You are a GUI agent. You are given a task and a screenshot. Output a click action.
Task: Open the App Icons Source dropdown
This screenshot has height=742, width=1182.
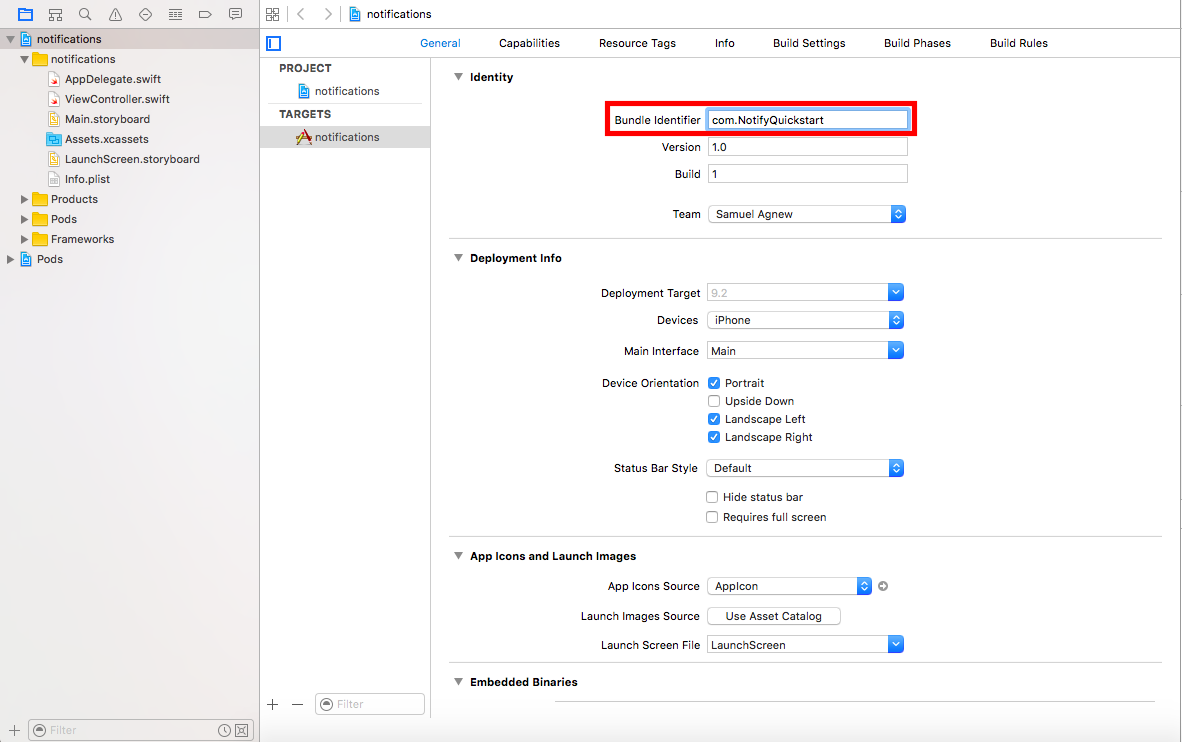pyautogui.click(x=789, y=586)
